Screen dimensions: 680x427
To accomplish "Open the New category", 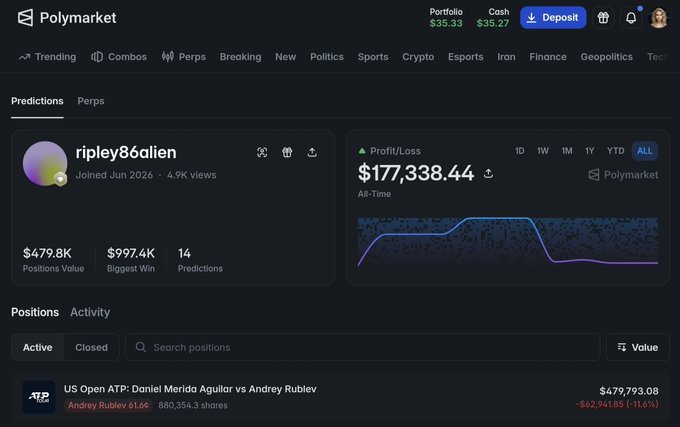I will (285, 57).
